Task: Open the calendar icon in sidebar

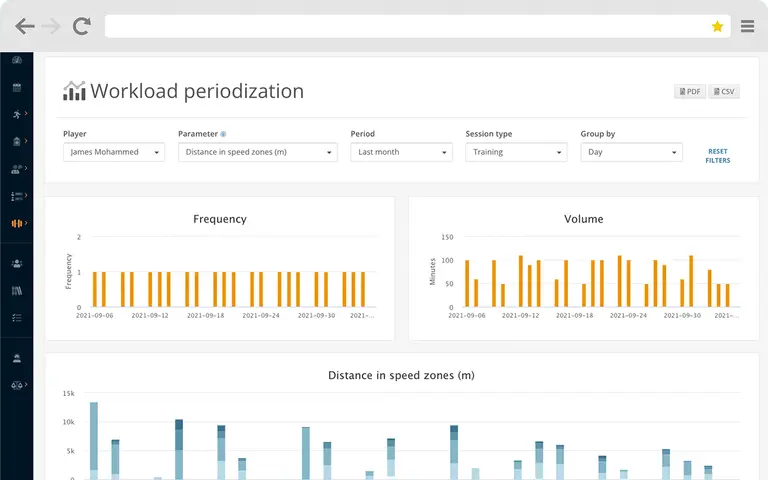Action: [x=17, y=87]
